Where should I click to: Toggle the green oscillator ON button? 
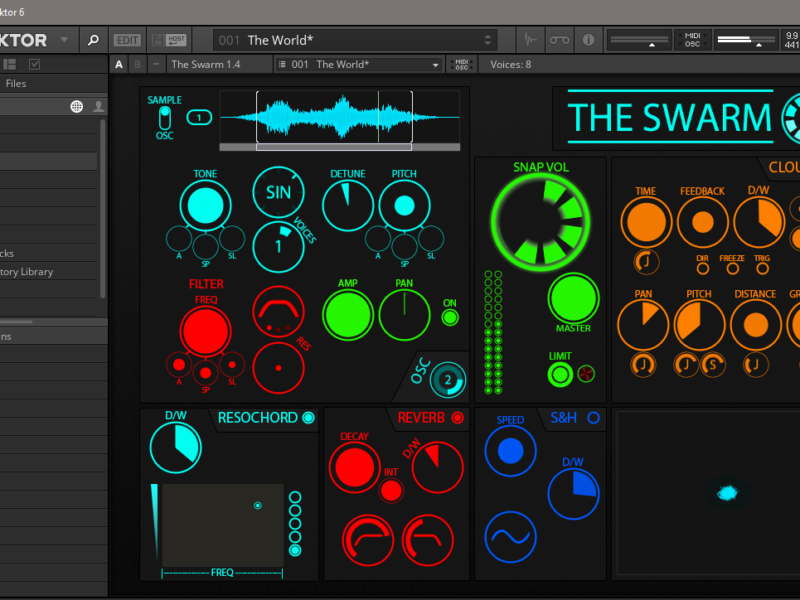tap(449, 317)
